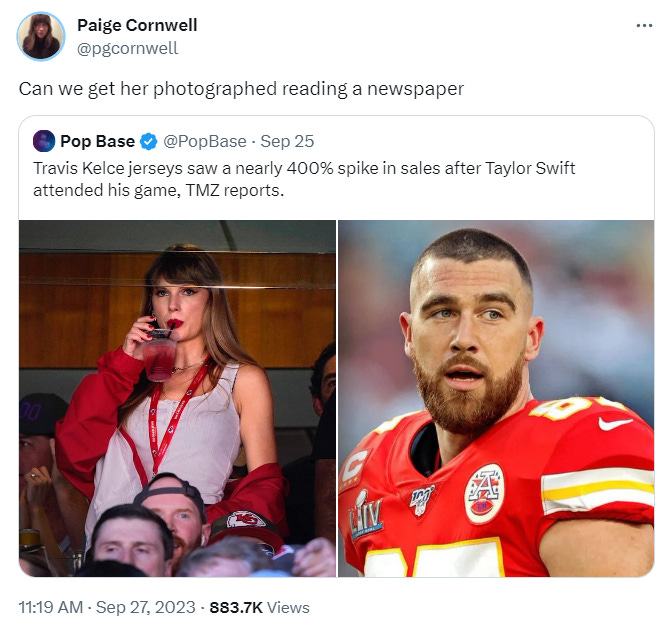Click the @PopBase handle
The width and height of the screenshot is (671, 635).
tap(205, 141)
